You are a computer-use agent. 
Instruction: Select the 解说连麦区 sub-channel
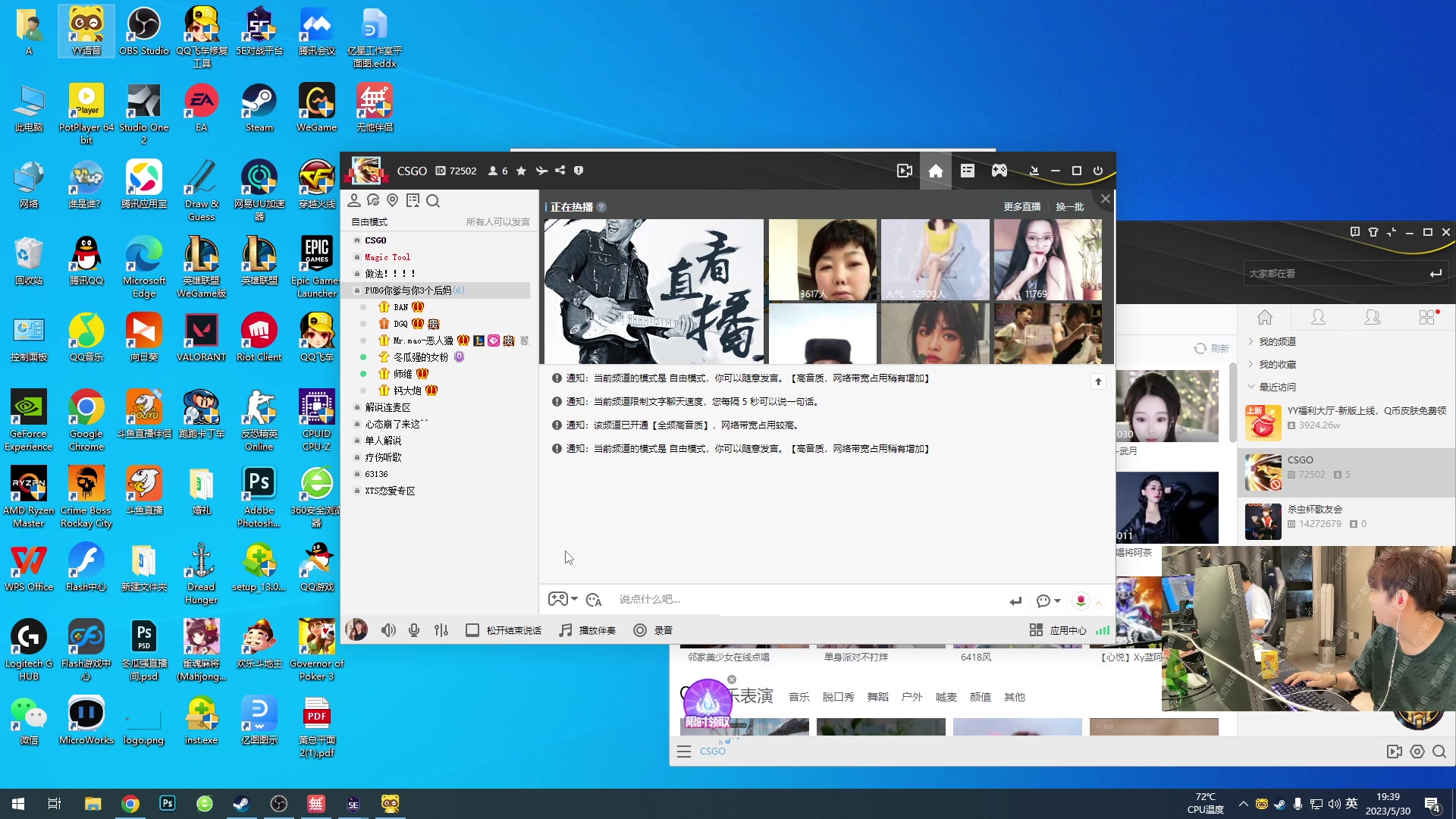[x=388, y=407]
